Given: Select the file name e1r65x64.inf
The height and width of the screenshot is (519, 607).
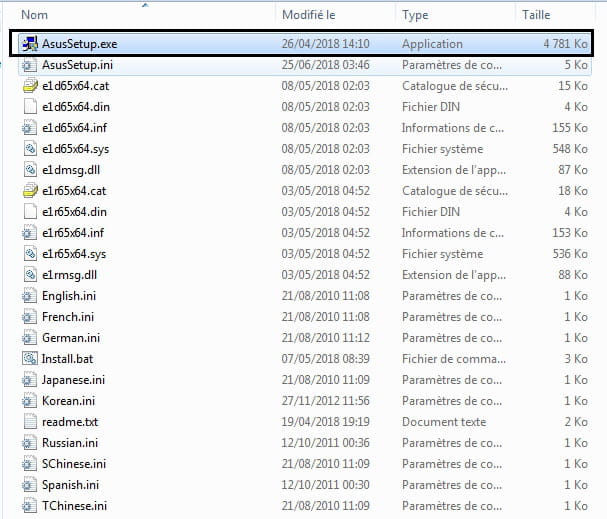Looking at the screenshot, I should [73, 233].
